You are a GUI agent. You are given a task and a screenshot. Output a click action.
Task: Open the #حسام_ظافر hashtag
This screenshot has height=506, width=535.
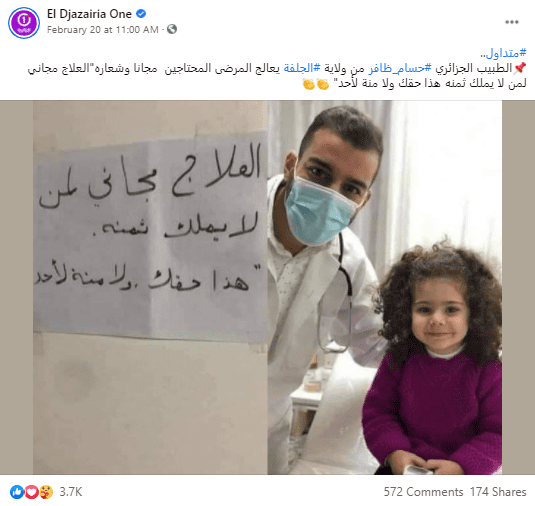(400, 68)
